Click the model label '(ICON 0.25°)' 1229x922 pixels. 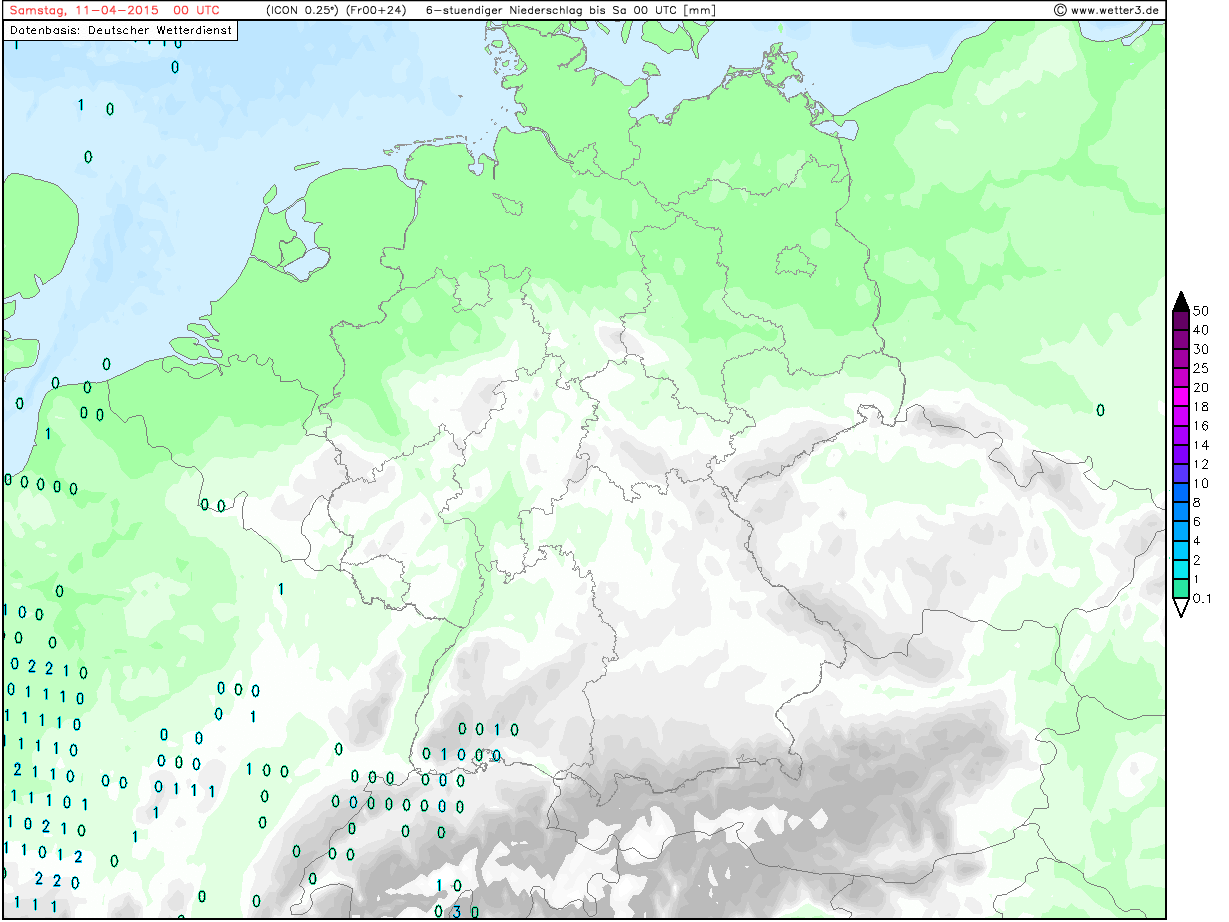(x=302, y=10)
